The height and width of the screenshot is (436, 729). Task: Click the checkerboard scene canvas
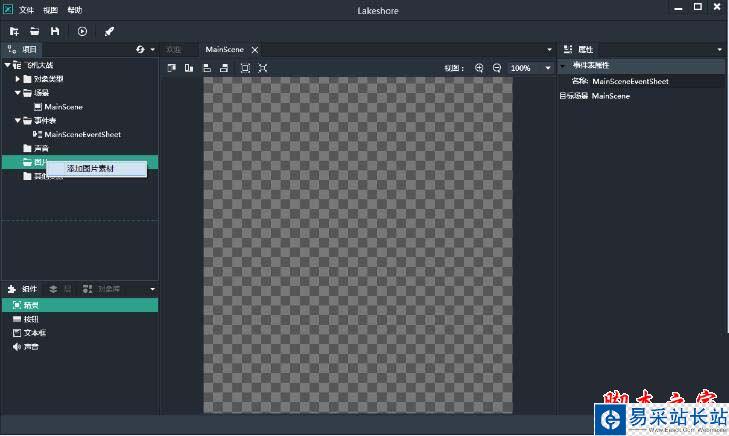click(x=358, y=245)
